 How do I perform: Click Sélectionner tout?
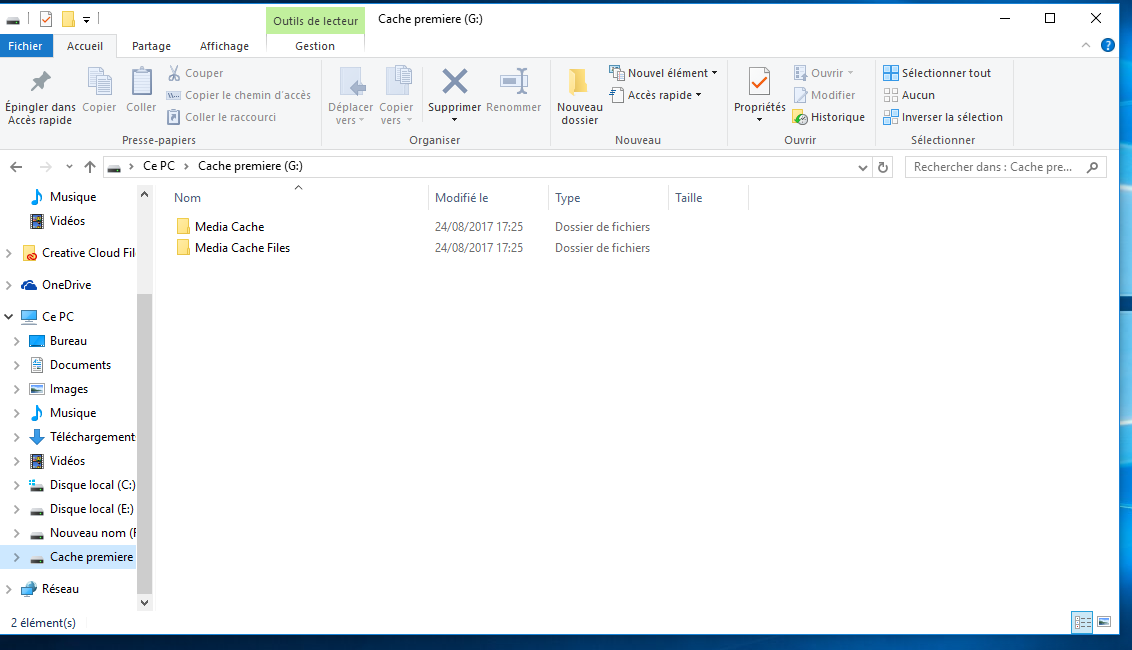click(937, 73)
